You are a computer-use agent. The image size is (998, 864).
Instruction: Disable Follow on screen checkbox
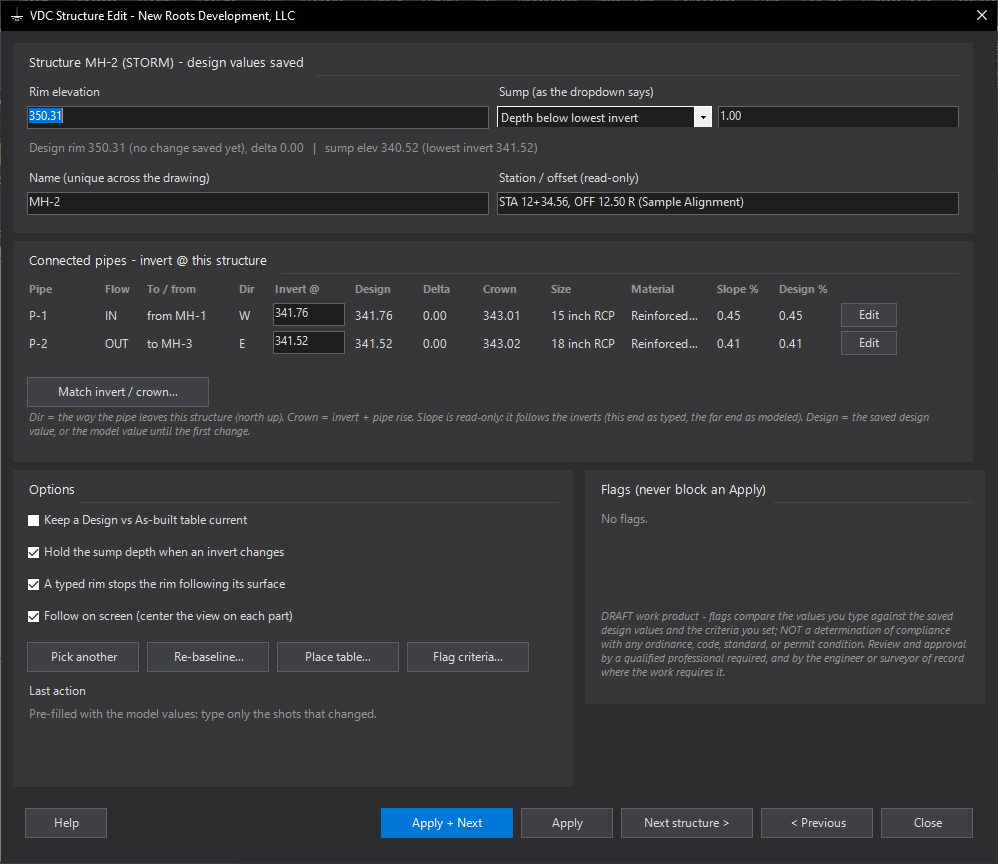click(34, 616)
